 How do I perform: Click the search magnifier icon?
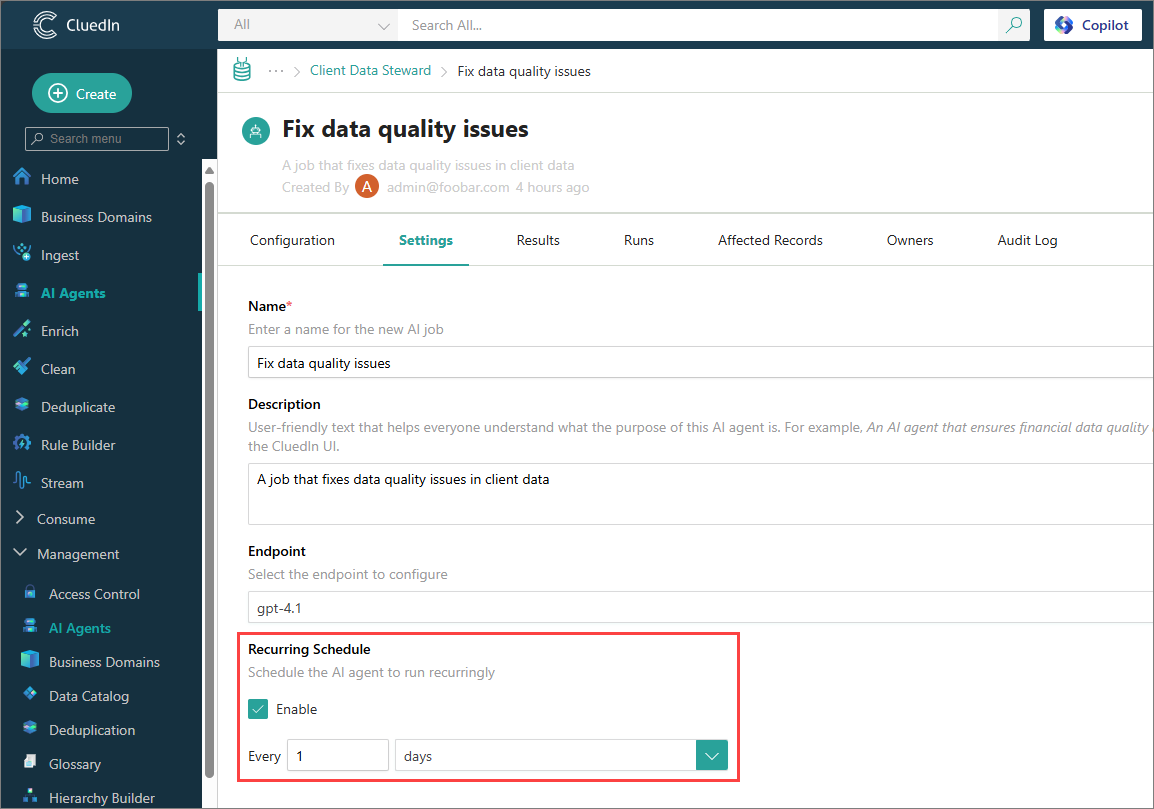(x=1014, y=25)
